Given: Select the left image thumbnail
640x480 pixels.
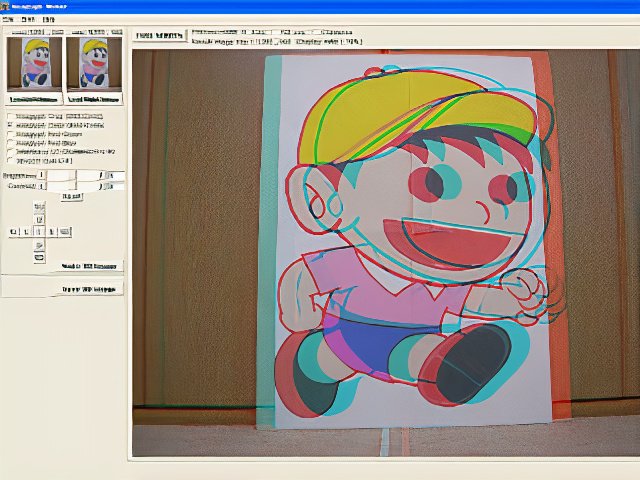Looking at the screenshot, I should coord(34,64).
